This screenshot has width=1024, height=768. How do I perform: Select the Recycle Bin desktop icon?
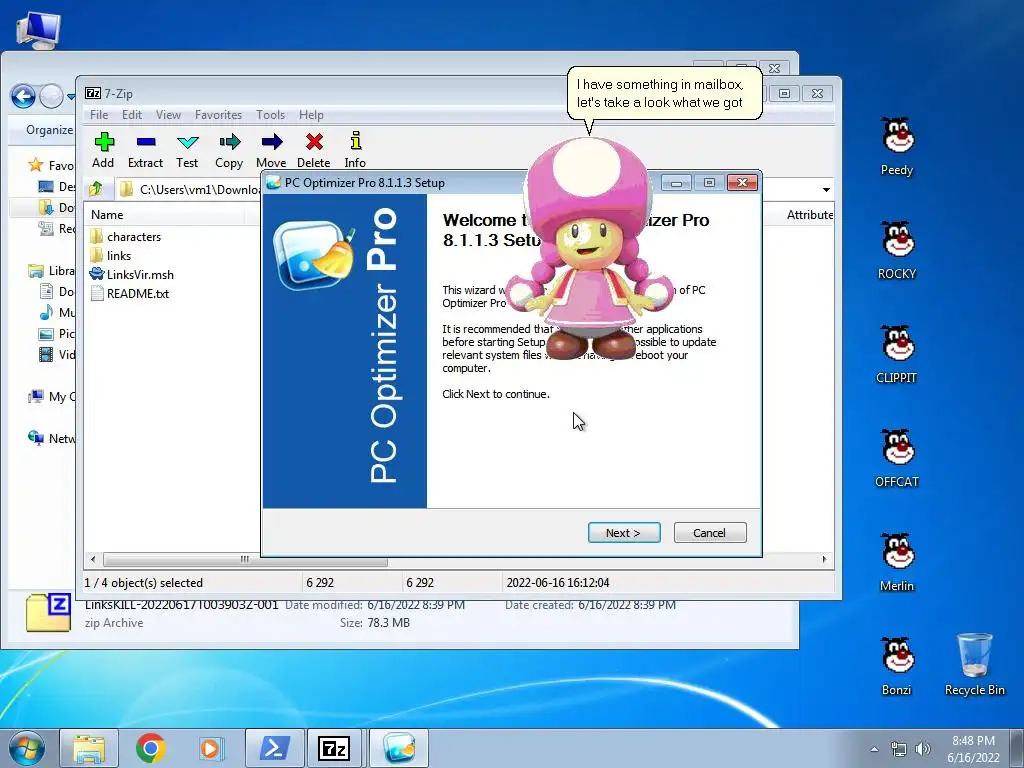click(x=974, y=665)
